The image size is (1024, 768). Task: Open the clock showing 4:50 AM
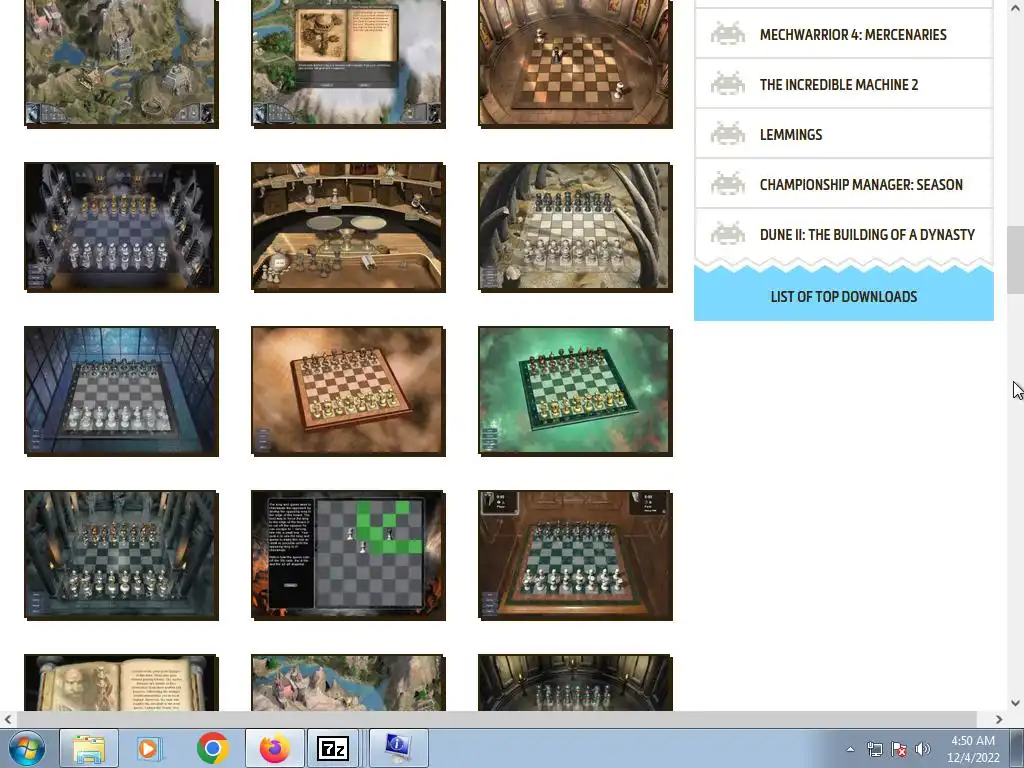coord(973,749)
